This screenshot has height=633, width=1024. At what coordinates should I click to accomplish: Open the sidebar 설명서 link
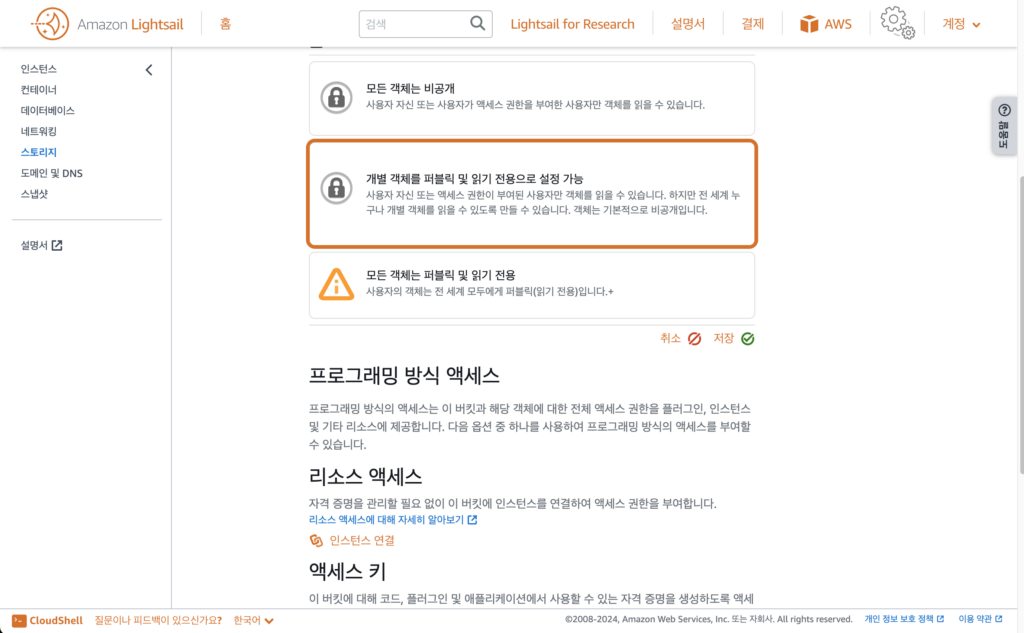[41, 246]
